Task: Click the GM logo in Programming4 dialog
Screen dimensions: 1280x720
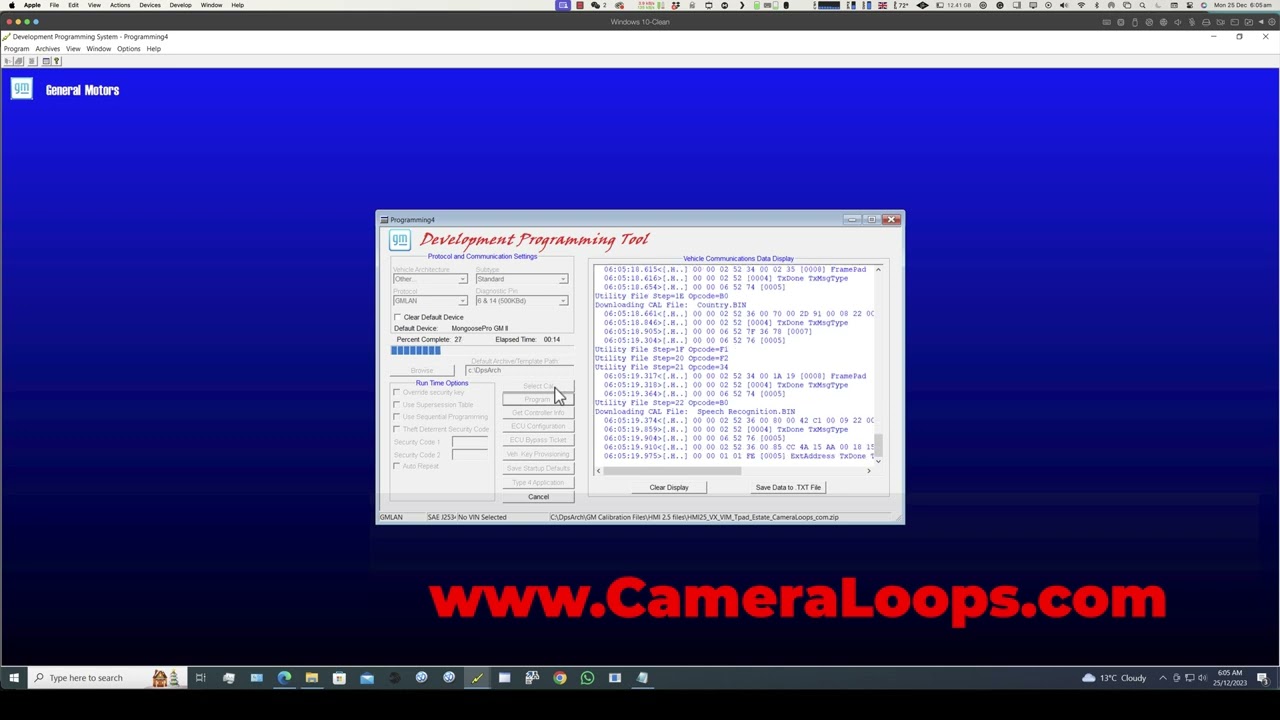Action: coord(399,240)
